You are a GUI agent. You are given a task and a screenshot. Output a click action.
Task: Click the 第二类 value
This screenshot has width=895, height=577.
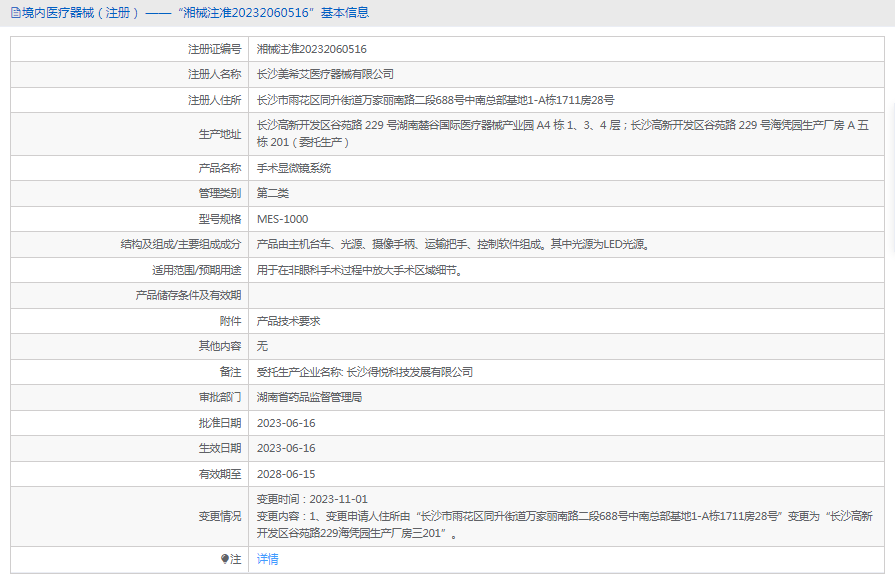[273, 193]
